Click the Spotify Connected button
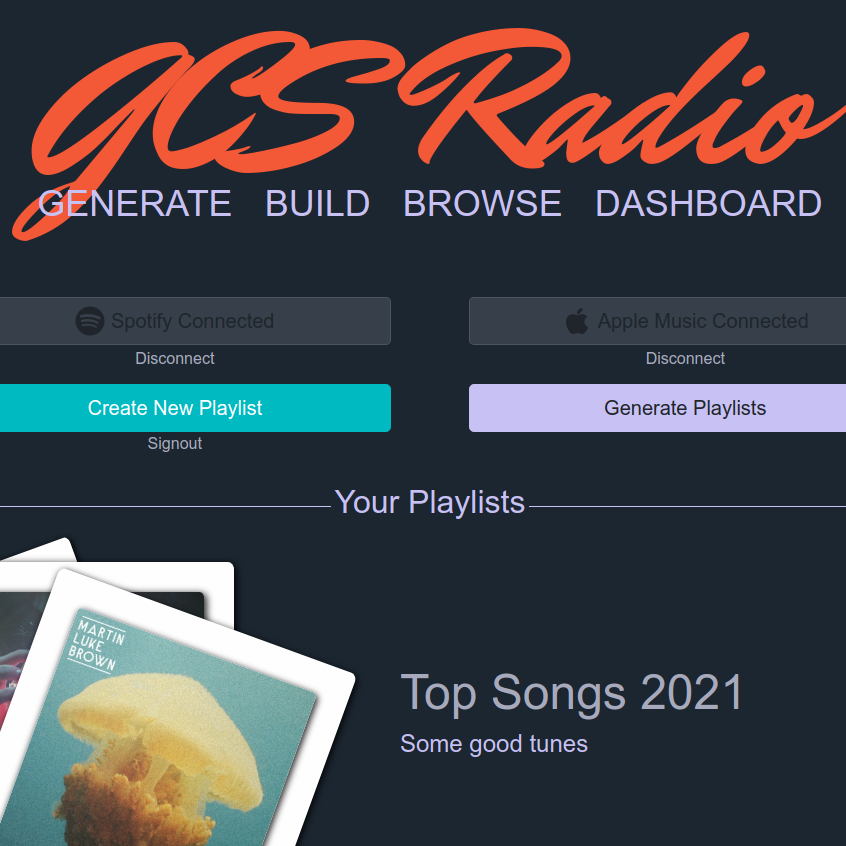 coord(192,321)
